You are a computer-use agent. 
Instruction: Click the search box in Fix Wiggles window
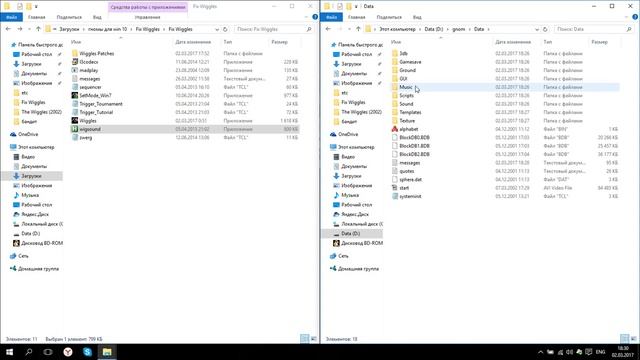point(273,29)
